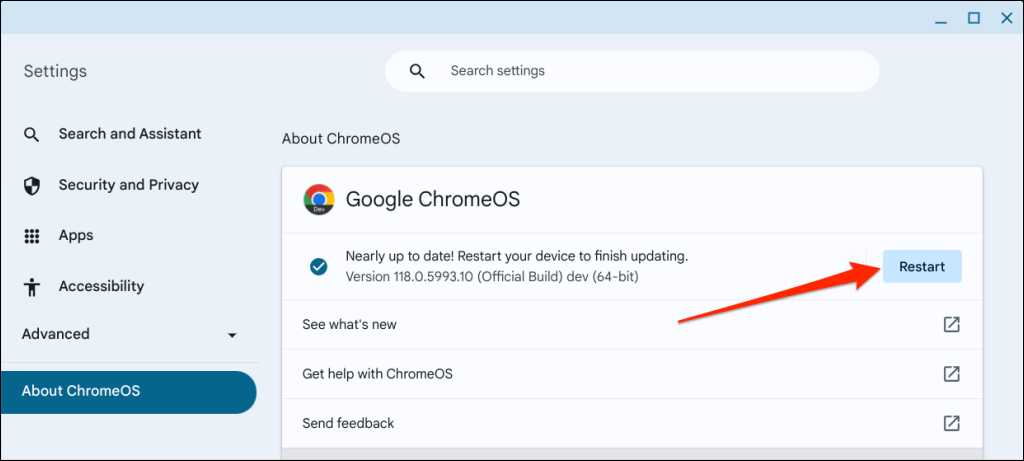1024x461 pixels.
Task: Click the Google ChromeOS Dev logo
Action: pyautogui.click(x=319, y=199)
